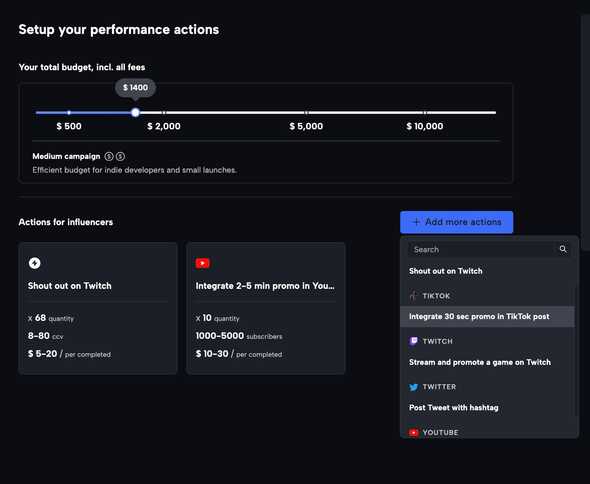The height and width of the screenshot is (484, 590).
Task: Set budget slider to $5,000 mark
Action: 306,113
